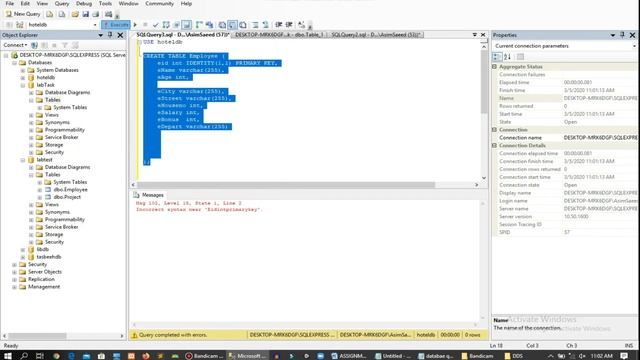Execute the selected query
The width and height of the screenshot is (640, 360).
116,25
